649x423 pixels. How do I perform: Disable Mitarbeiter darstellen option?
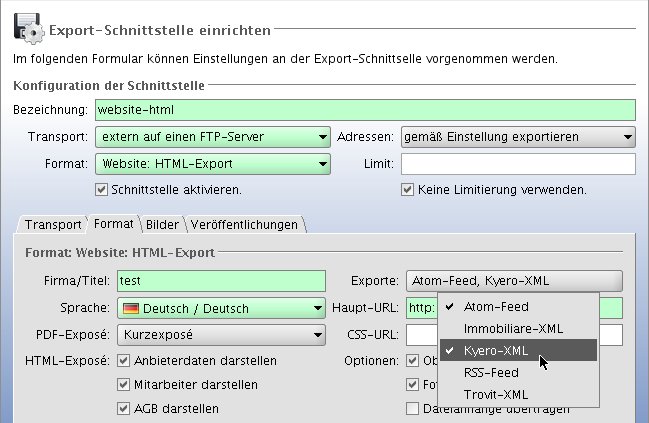(124, 384)
